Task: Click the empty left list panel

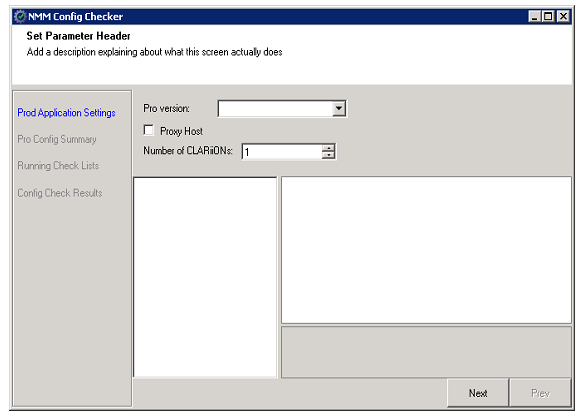Action: 205,277
